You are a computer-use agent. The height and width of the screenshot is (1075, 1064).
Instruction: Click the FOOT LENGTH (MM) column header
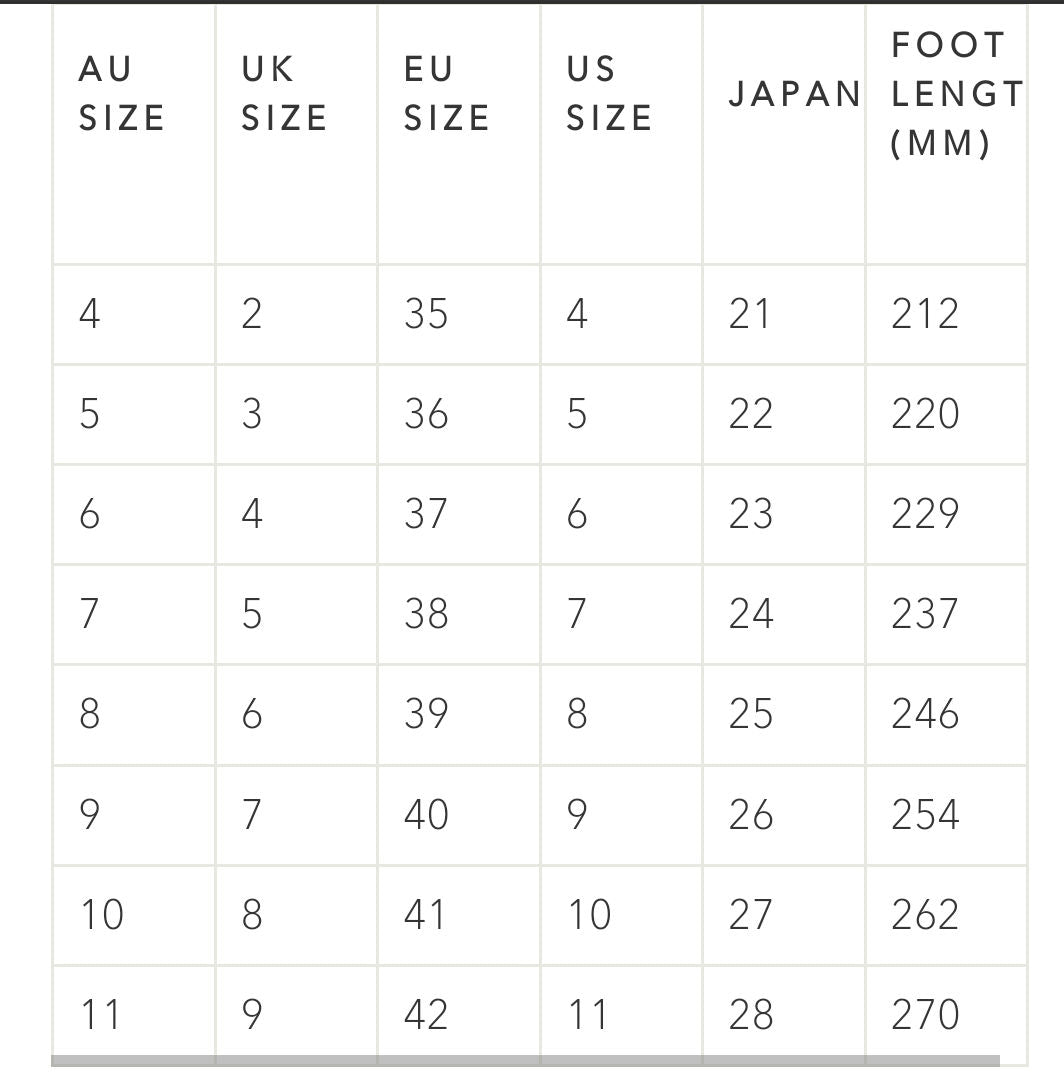[x=955, y=94]
